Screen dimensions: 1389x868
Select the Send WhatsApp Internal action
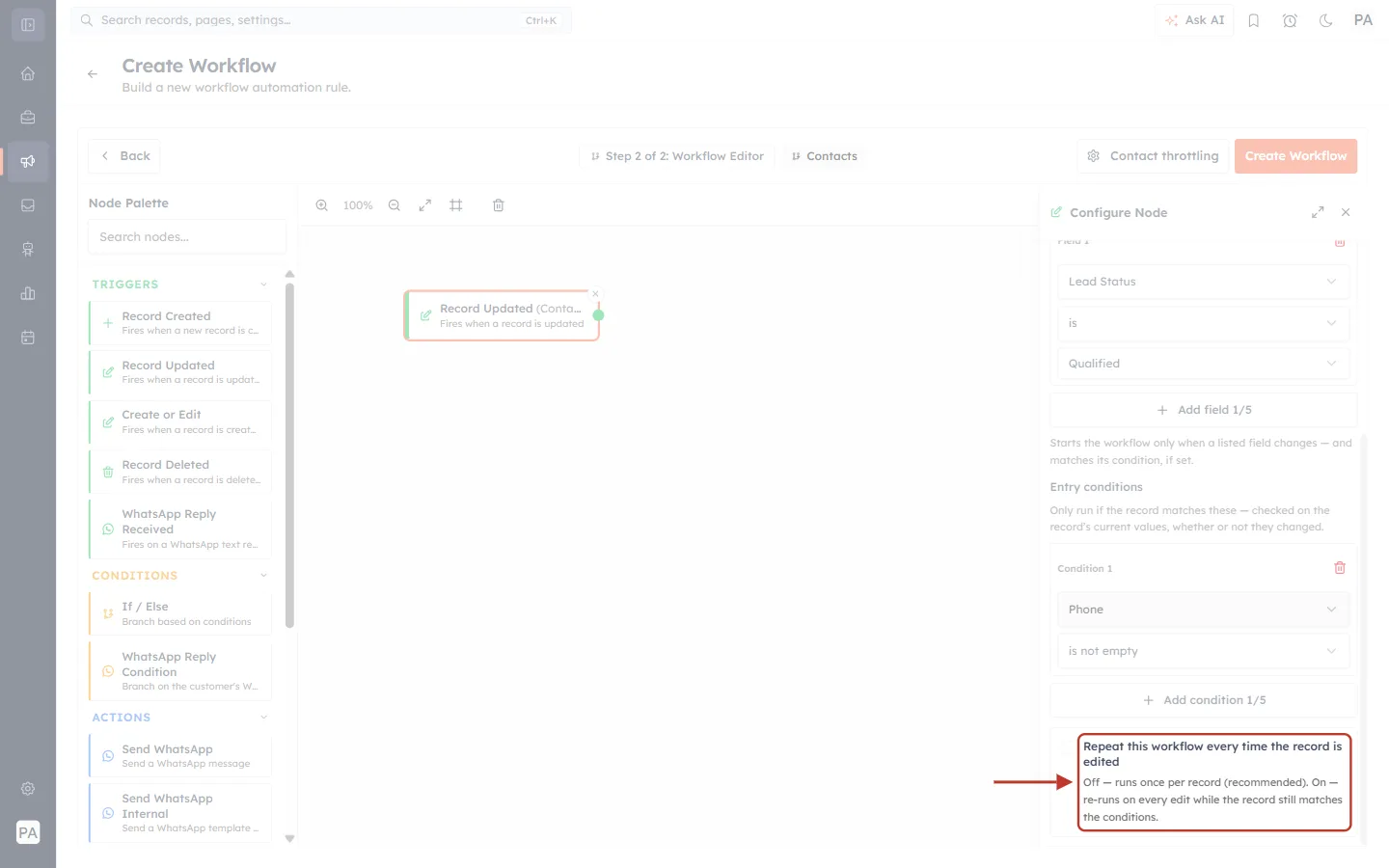[x=180, y=813]
